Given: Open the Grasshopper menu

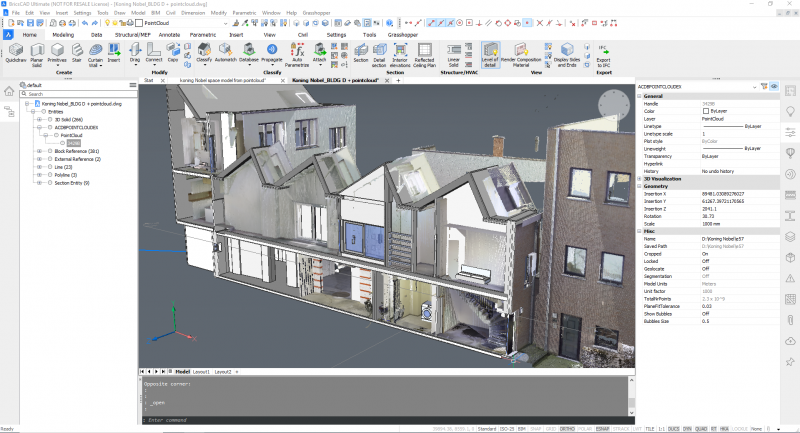Looking at the screenshot, I should click(316, 13).
